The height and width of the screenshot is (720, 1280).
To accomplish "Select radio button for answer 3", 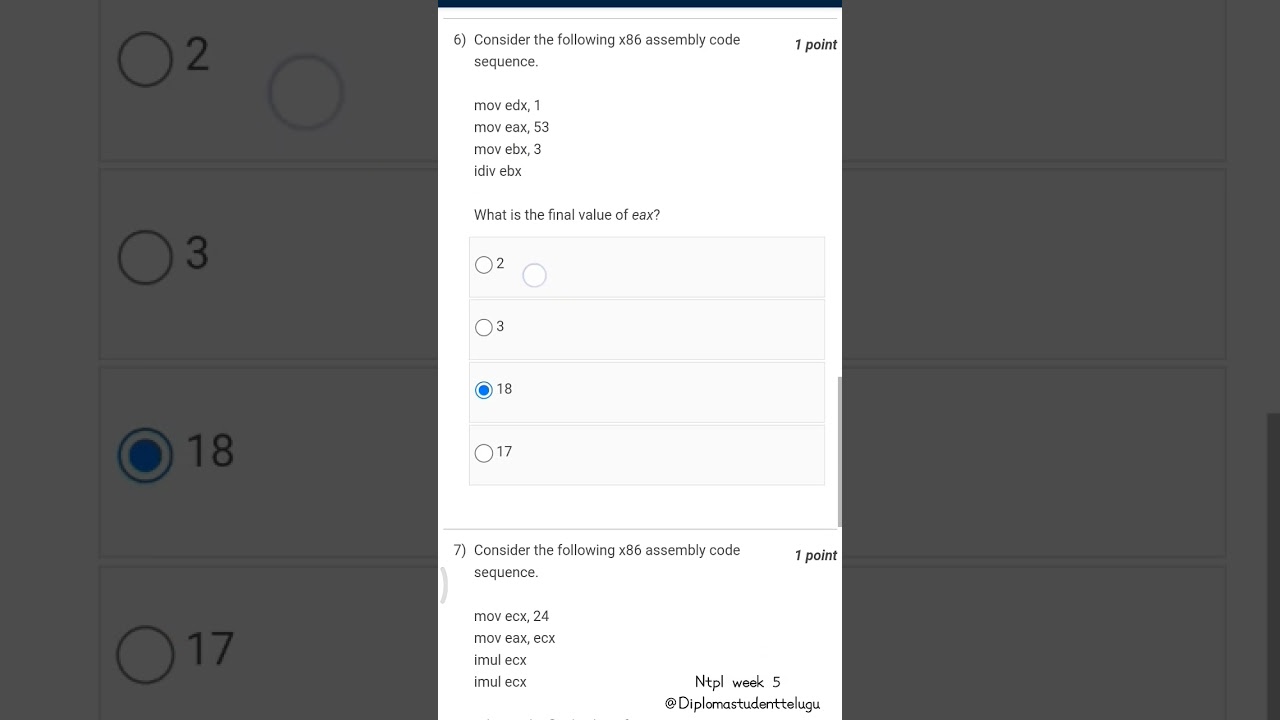I will tap(484, 327).
